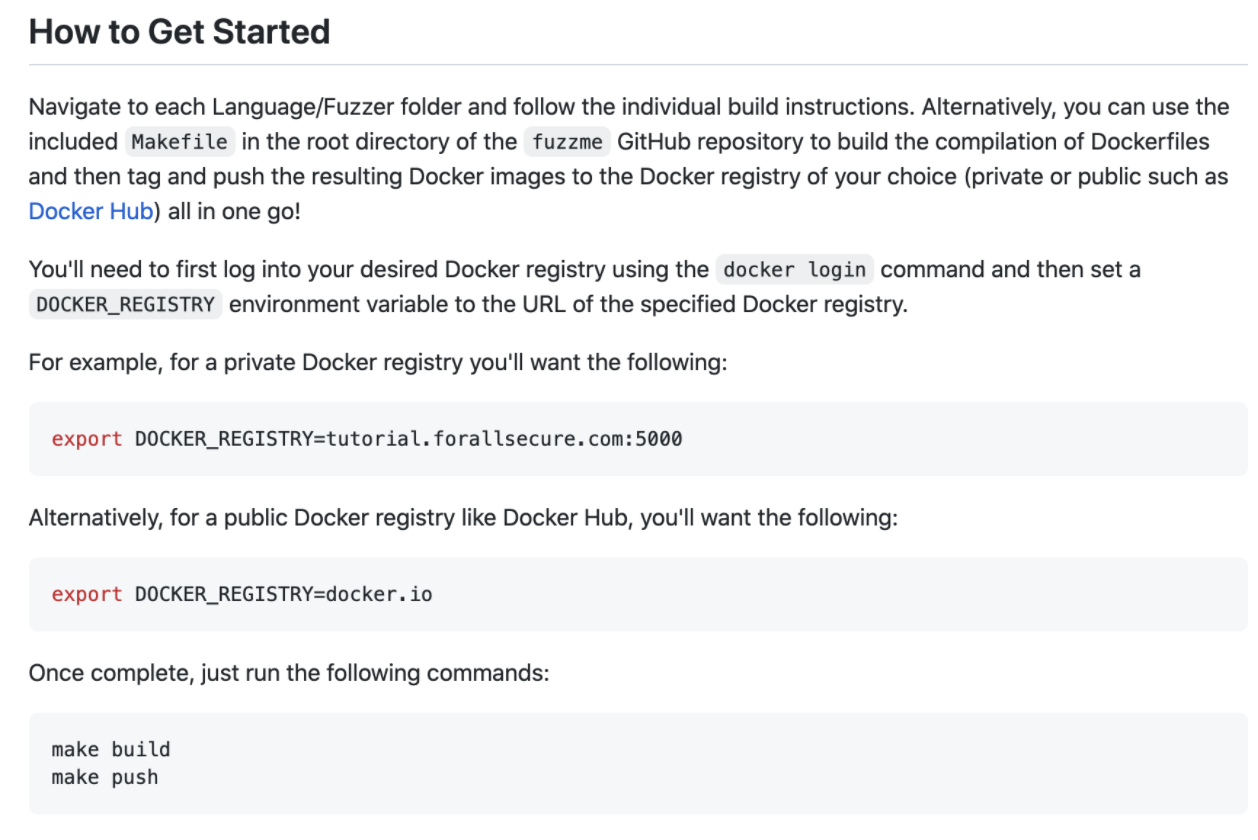Click DOCKER_REGISTRY variable in the docker.io snippet
The width and height of the screenshot is (1258, 840).
click(224, 594)
